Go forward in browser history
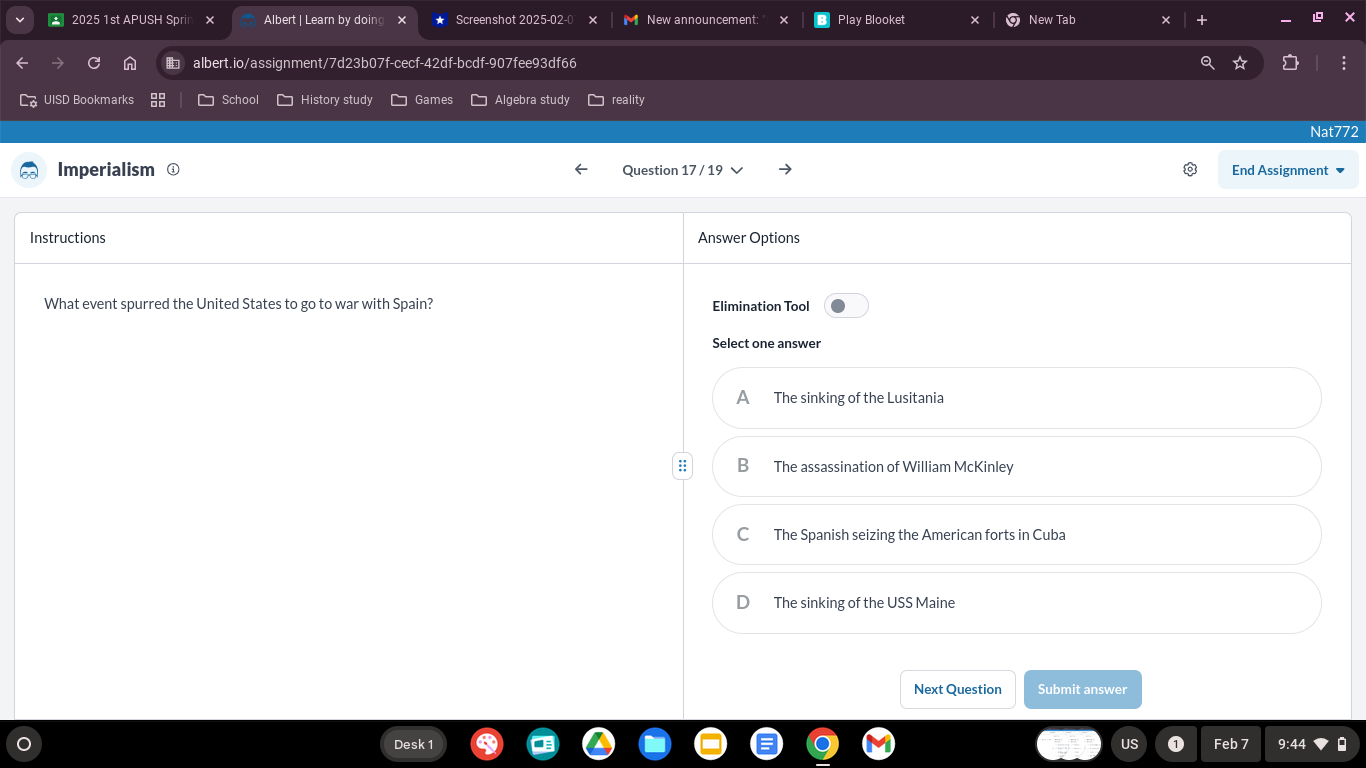Image resolution: width=1366 pixels, height=768 pixels. [58, 63]
